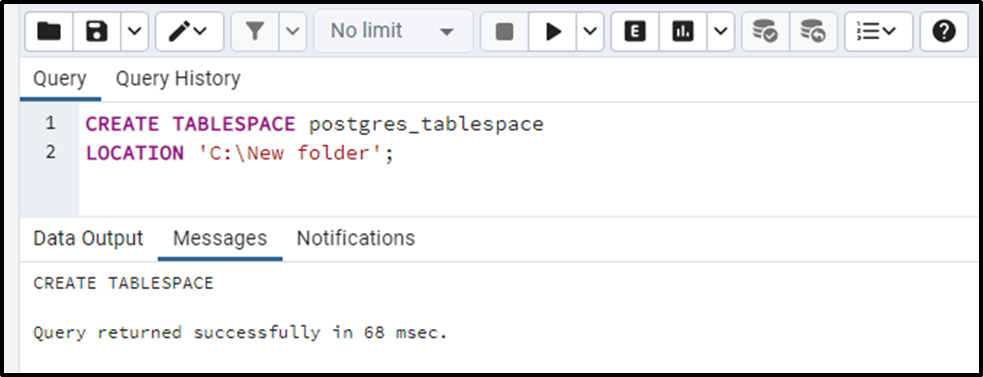Viewport: 983px width, 377px height.
Task: Stop the running query with the square icon
Action: click(505, 31)
